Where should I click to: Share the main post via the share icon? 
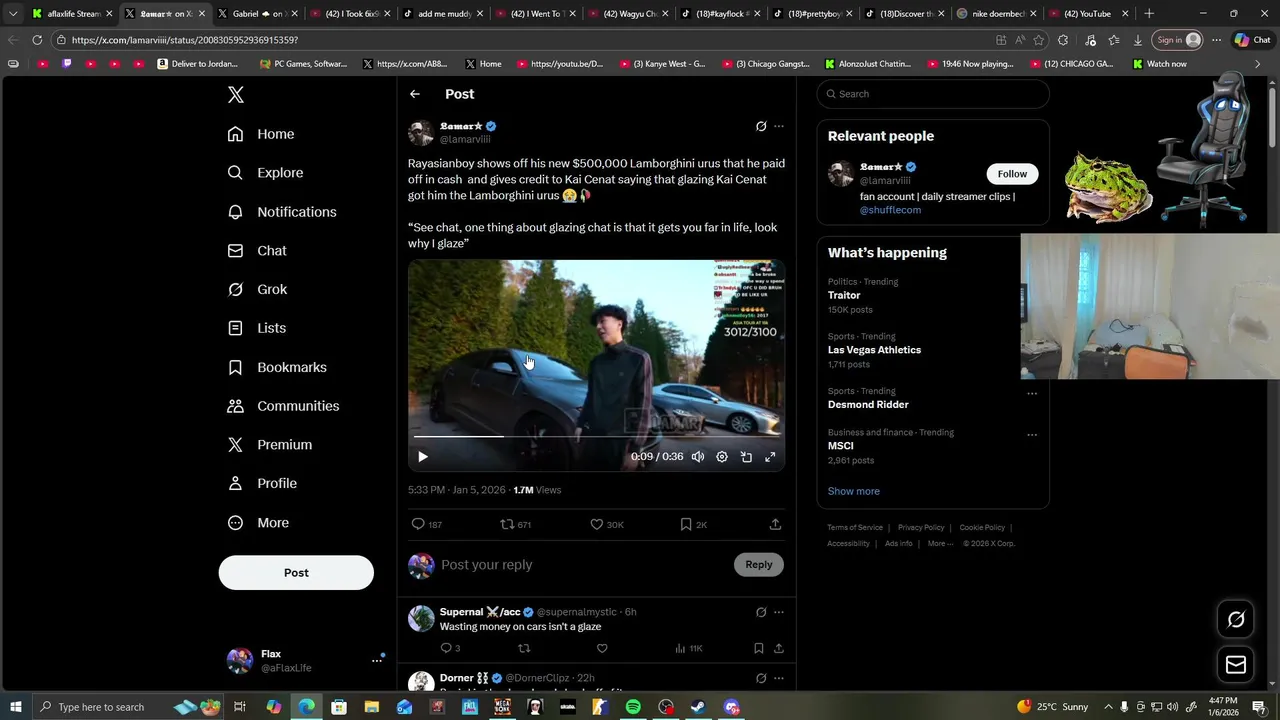[775, 524]
